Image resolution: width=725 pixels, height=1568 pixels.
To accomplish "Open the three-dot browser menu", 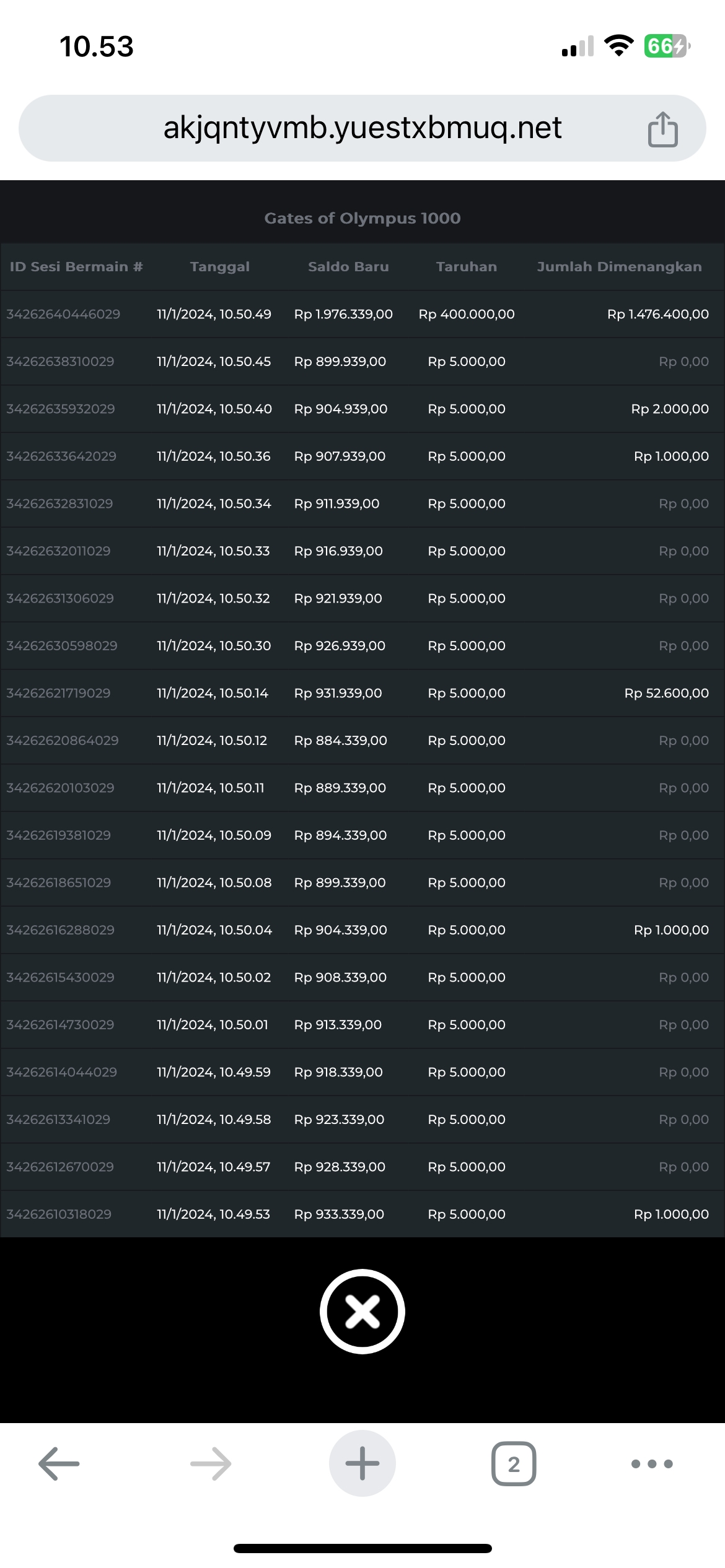I will coord(651,1464).
